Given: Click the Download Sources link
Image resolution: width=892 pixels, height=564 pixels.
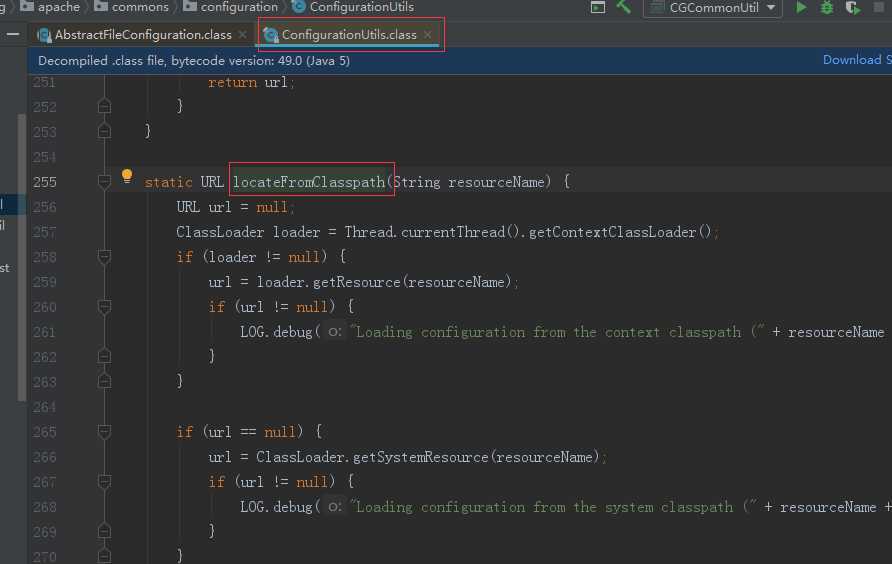Looking at the screenshot, I should tap(857, 60).
